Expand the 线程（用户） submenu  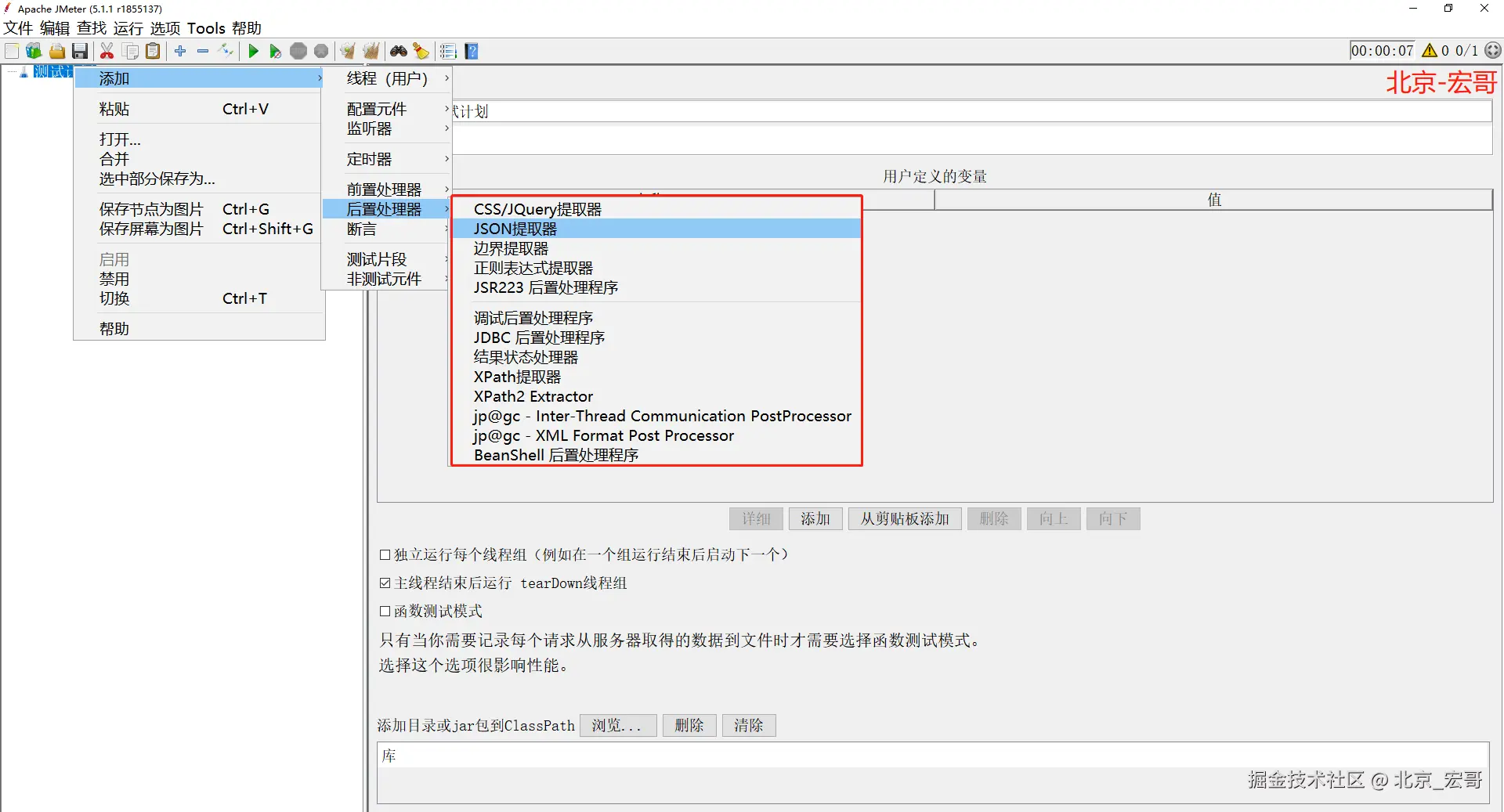[x=388, y=78]
